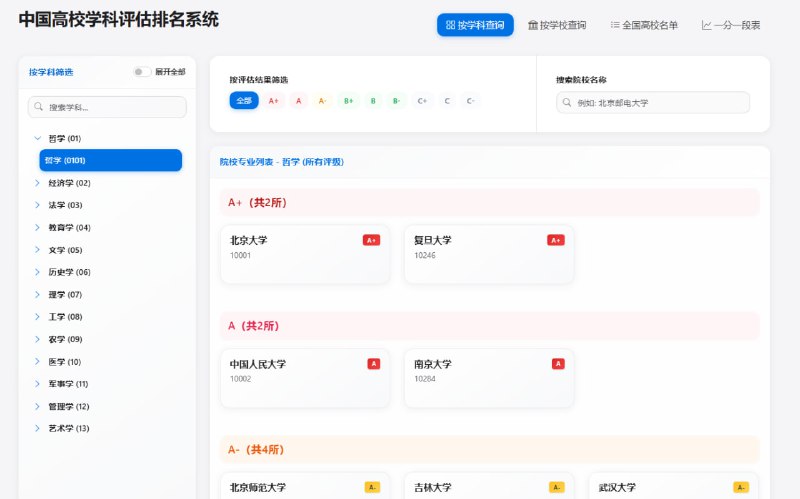Collapse the 哲学 (01) category
Image resolution: width=800 pixels, height=499 pixels.
pos(38,138)
